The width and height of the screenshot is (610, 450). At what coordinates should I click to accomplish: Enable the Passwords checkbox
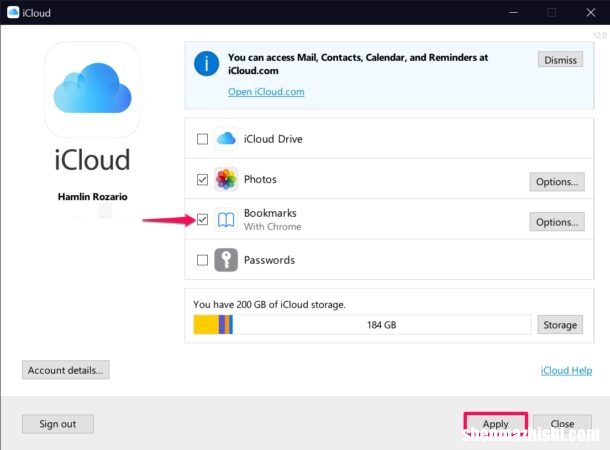[x=202, y=260]
